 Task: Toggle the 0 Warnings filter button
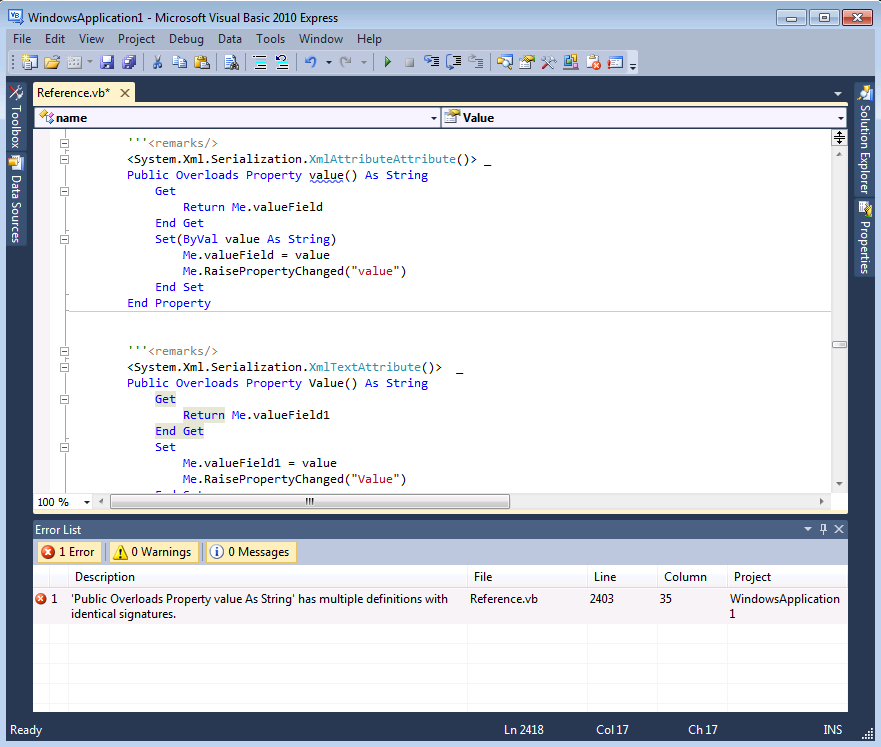[153, 552]
